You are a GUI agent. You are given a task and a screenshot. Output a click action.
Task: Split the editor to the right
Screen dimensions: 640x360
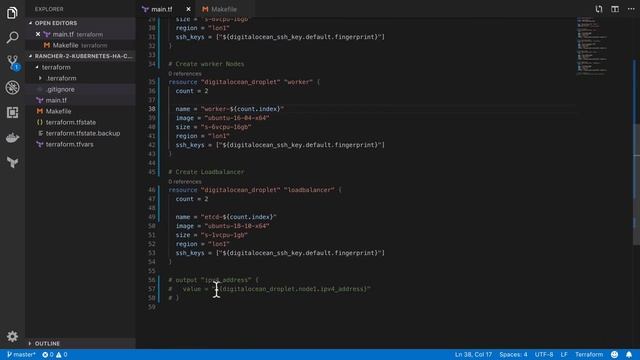[x=615, y=9]
